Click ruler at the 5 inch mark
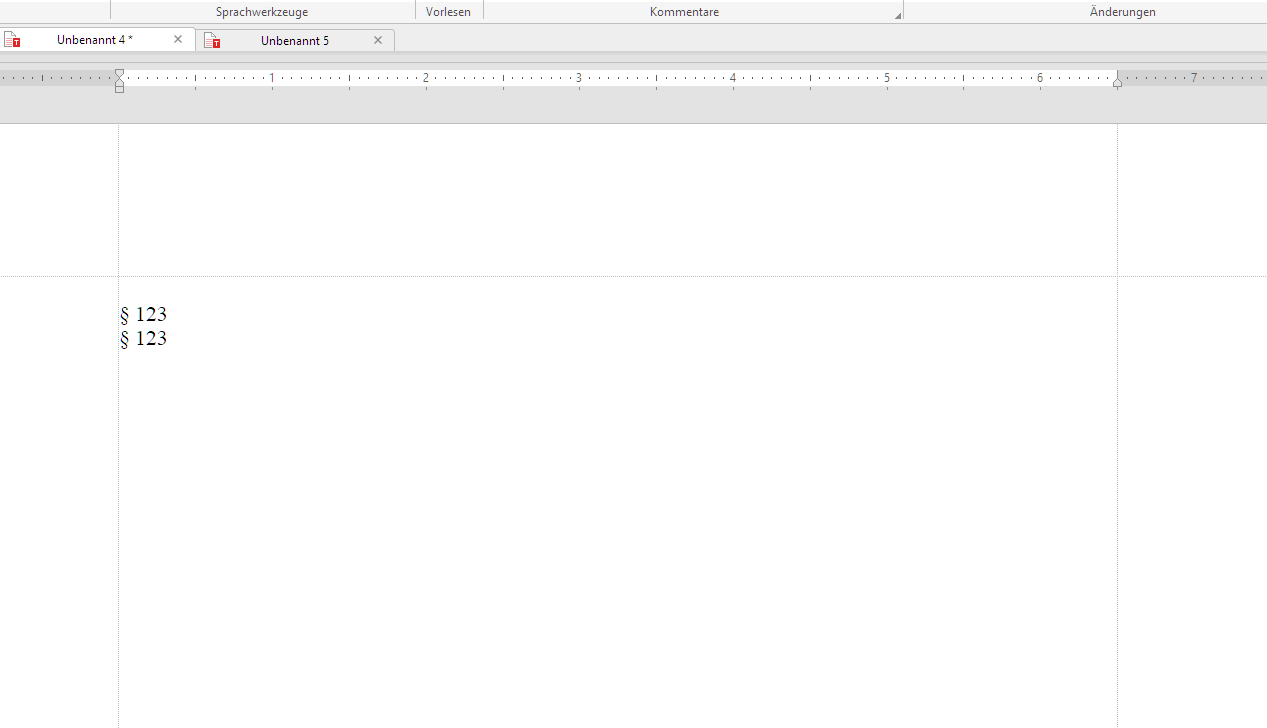The height and width of the screenshot is (728, 1267). click(x=886, y=78)
